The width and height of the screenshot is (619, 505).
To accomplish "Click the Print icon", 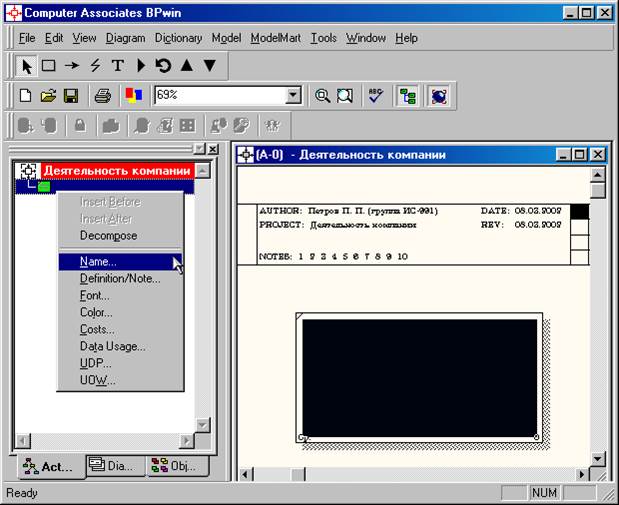I will coord(103,96).
